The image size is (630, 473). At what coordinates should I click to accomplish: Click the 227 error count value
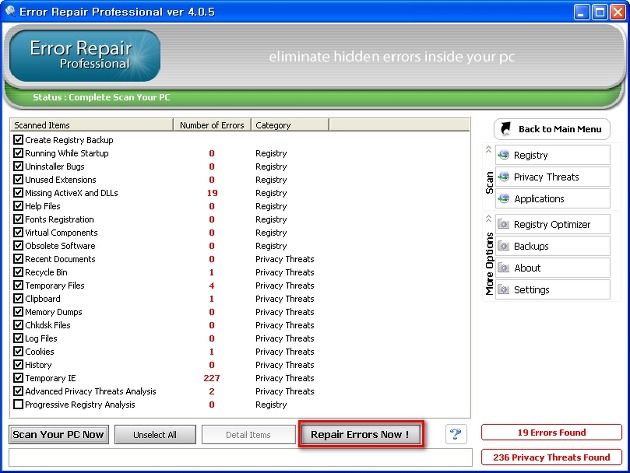212,378
